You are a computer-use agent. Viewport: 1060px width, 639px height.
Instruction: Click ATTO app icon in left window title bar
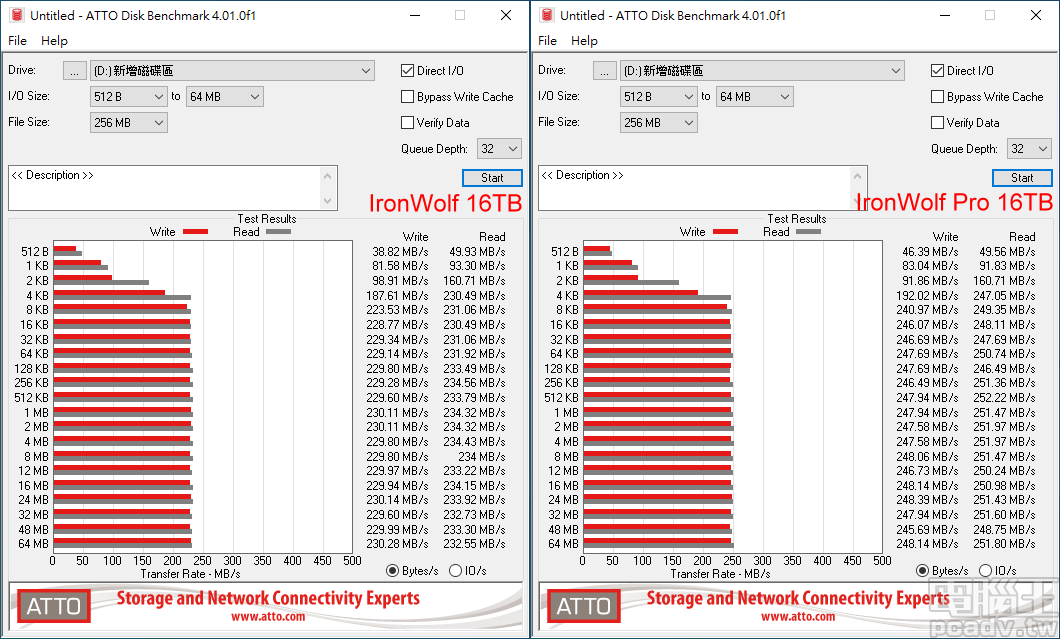(x=17, y=15)
